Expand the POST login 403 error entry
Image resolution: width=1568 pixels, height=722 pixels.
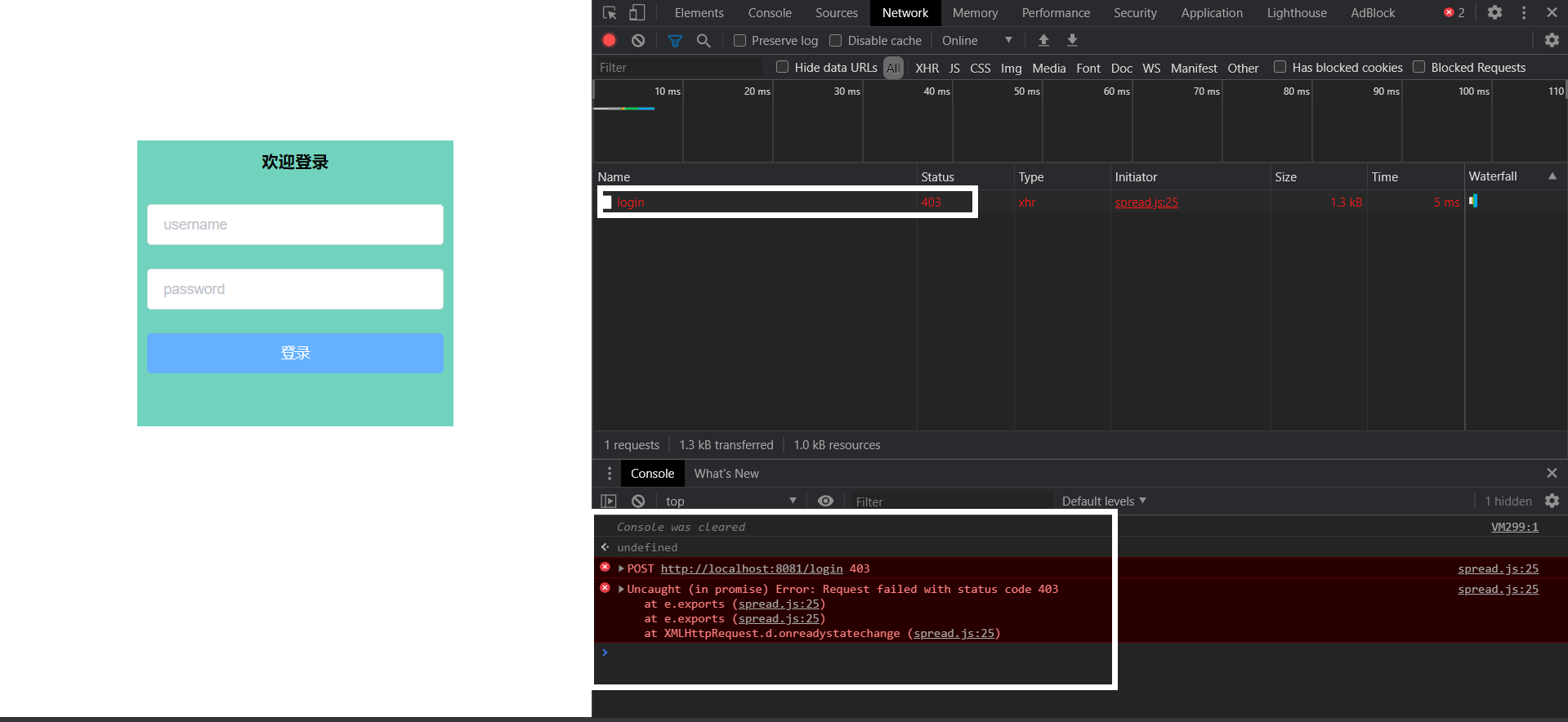pos(622,568)
